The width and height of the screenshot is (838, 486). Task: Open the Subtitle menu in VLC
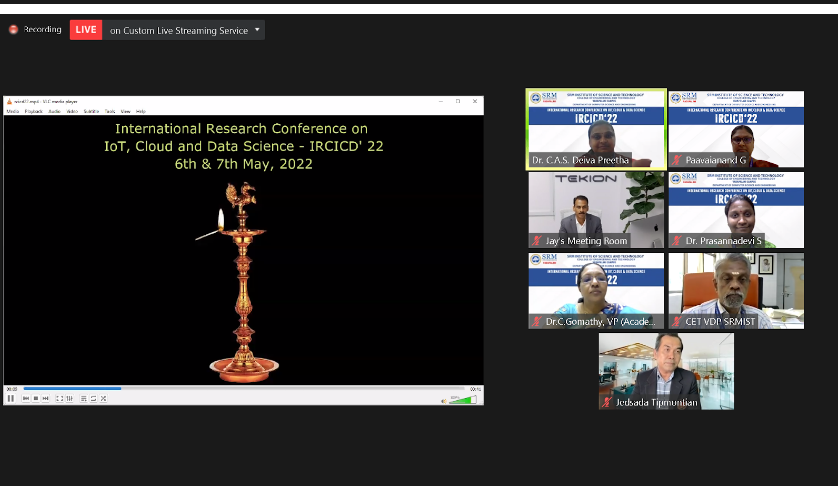pos(91,111)
